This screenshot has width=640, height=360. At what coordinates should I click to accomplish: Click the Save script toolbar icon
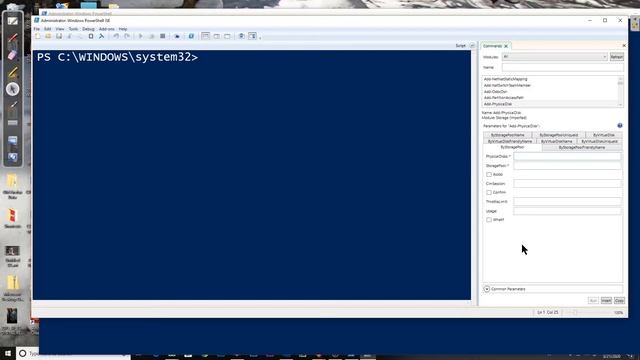click(59, 36)
